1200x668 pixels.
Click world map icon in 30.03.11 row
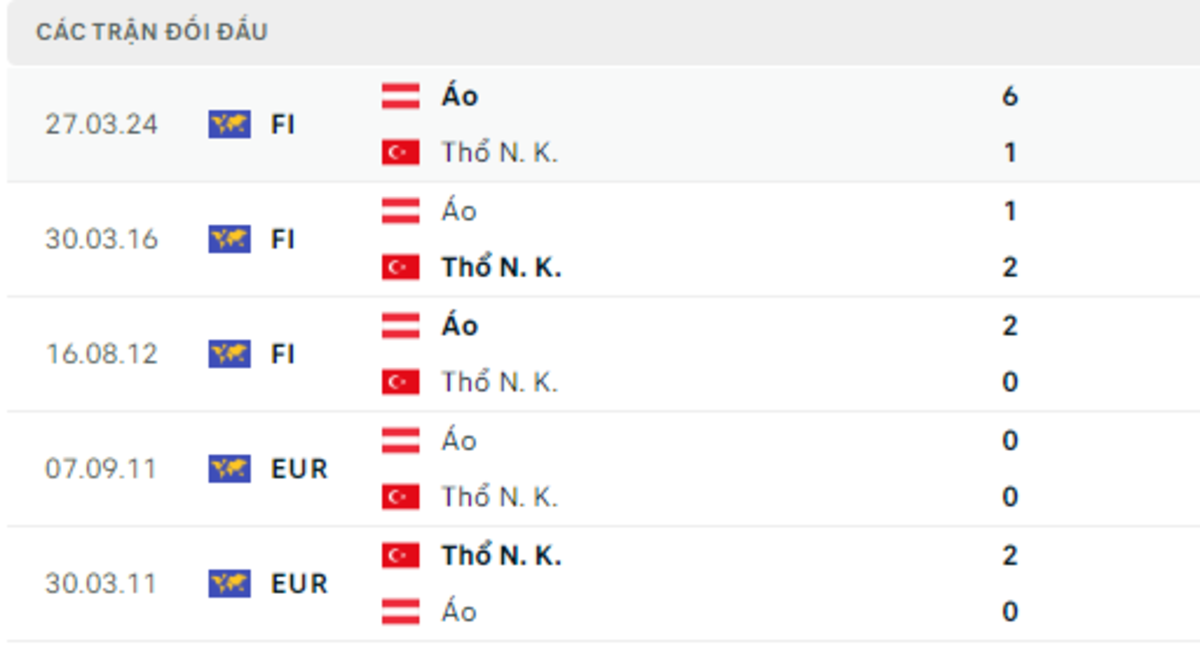click(x=229, y=583)
